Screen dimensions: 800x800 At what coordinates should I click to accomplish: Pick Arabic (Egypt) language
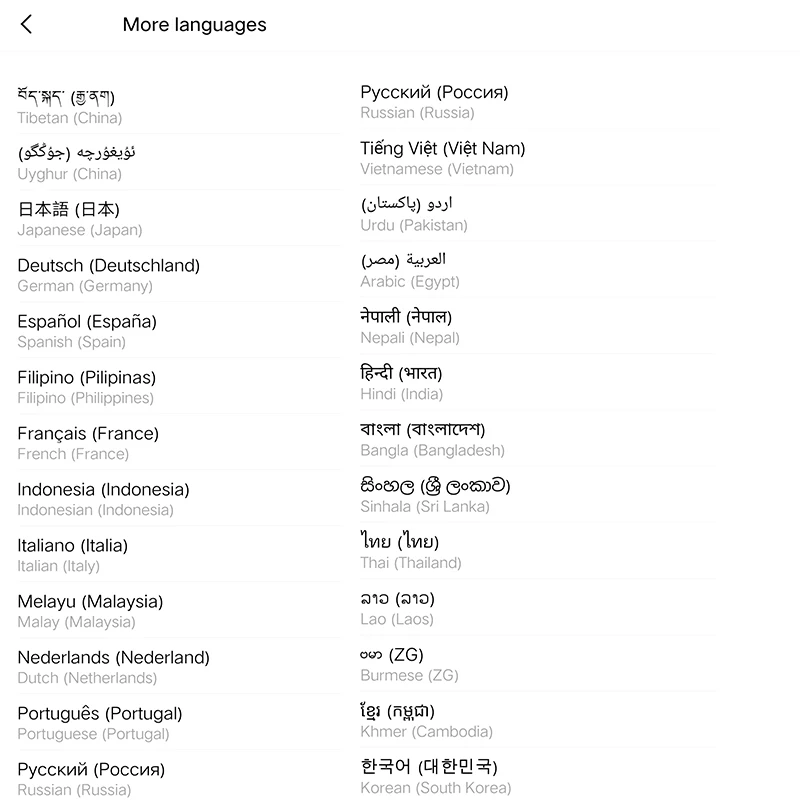click(x=538, y=270)
